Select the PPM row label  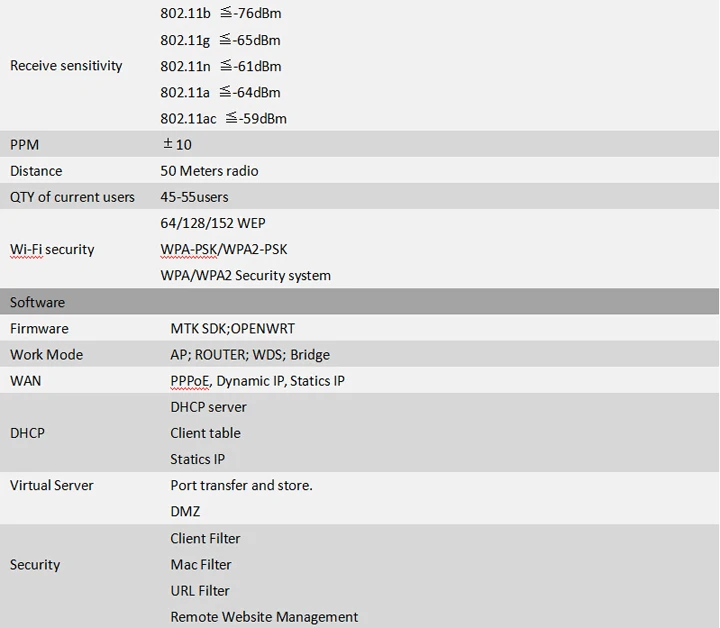pos(24,145)
